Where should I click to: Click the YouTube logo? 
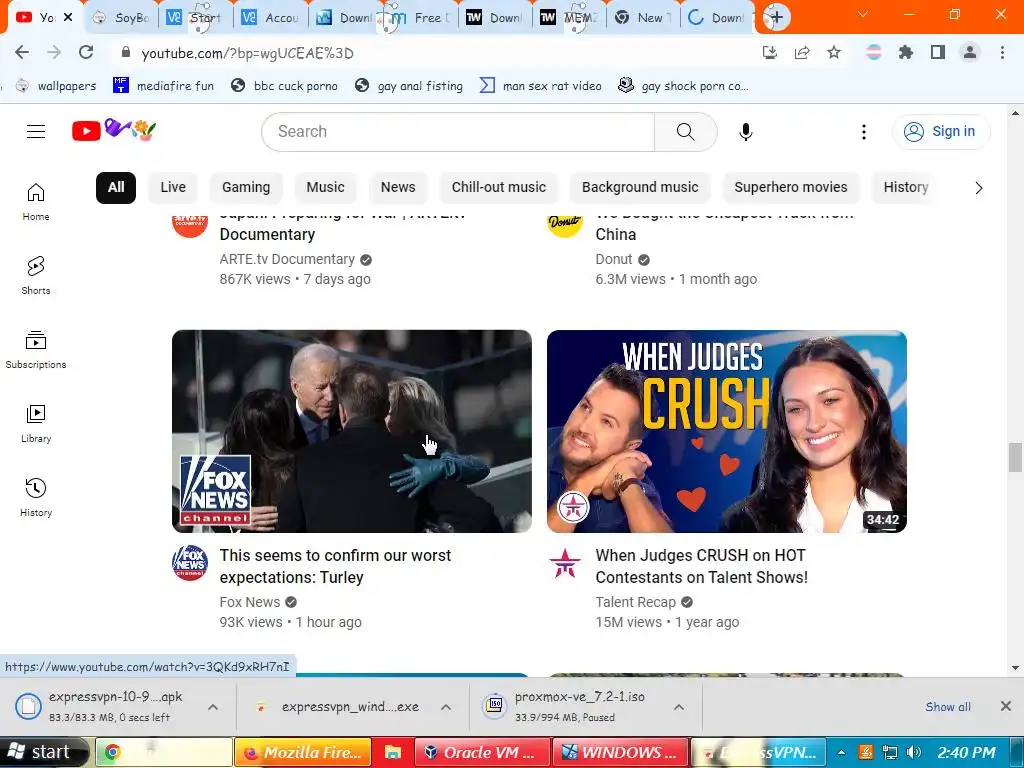pos(114,131)
